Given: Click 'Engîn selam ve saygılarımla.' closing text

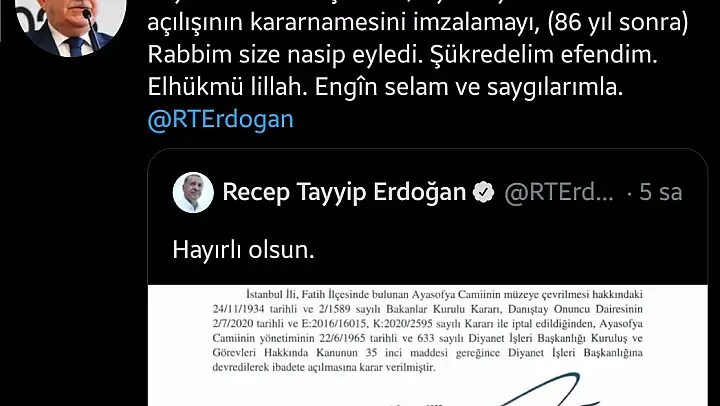Looking at the screenshot, I should (468, 87).
